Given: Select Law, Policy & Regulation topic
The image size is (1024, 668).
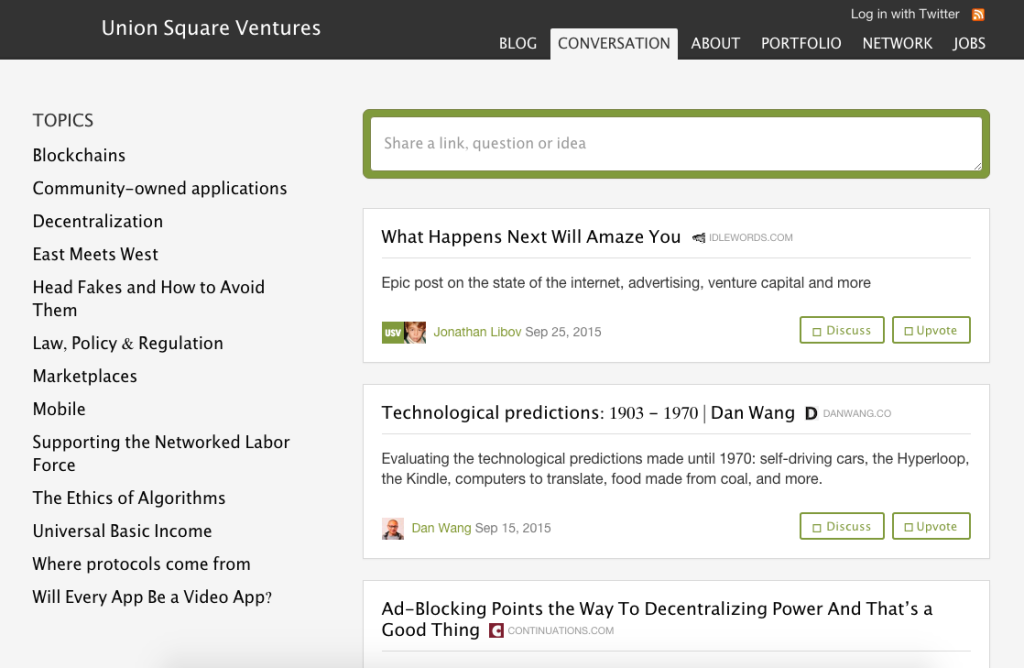Looking at the screenshot, I should 128,343.
